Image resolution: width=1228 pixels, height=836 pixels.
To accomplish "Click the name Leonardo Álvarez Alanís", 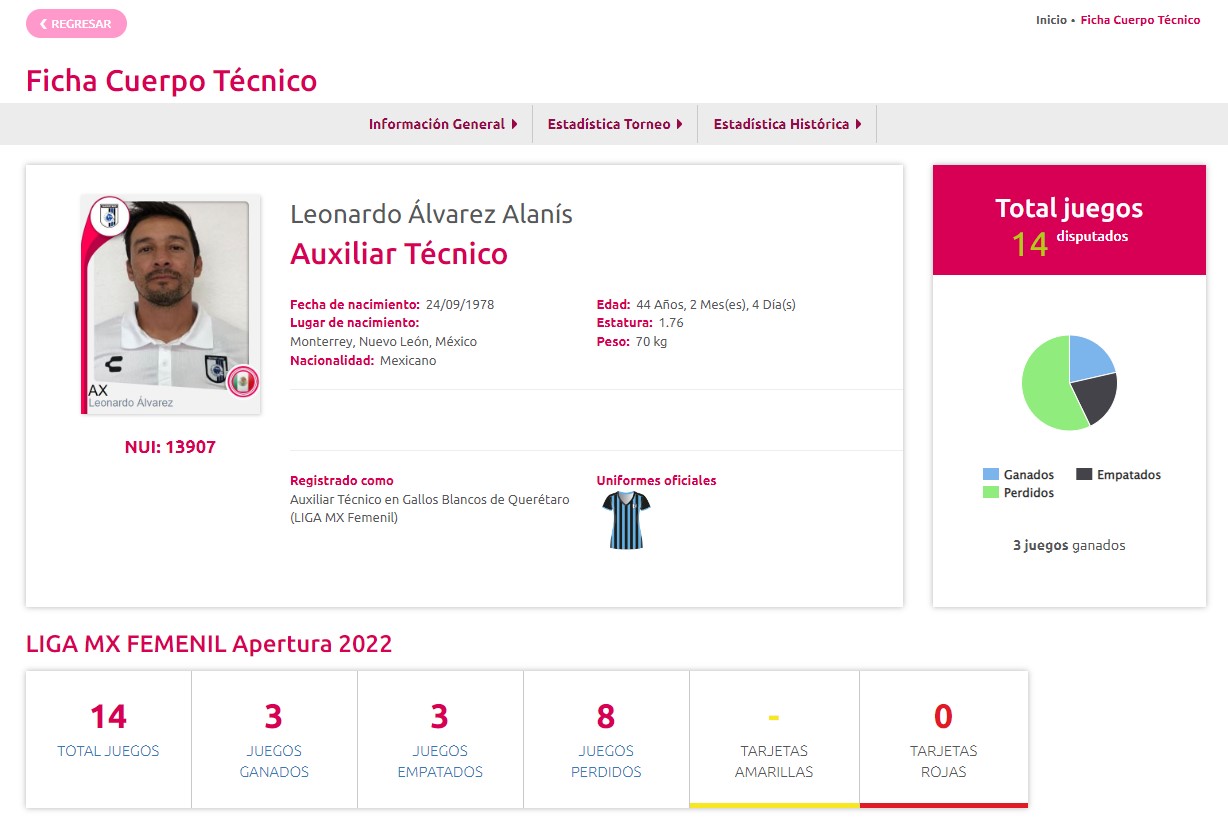I will (431, 214).
